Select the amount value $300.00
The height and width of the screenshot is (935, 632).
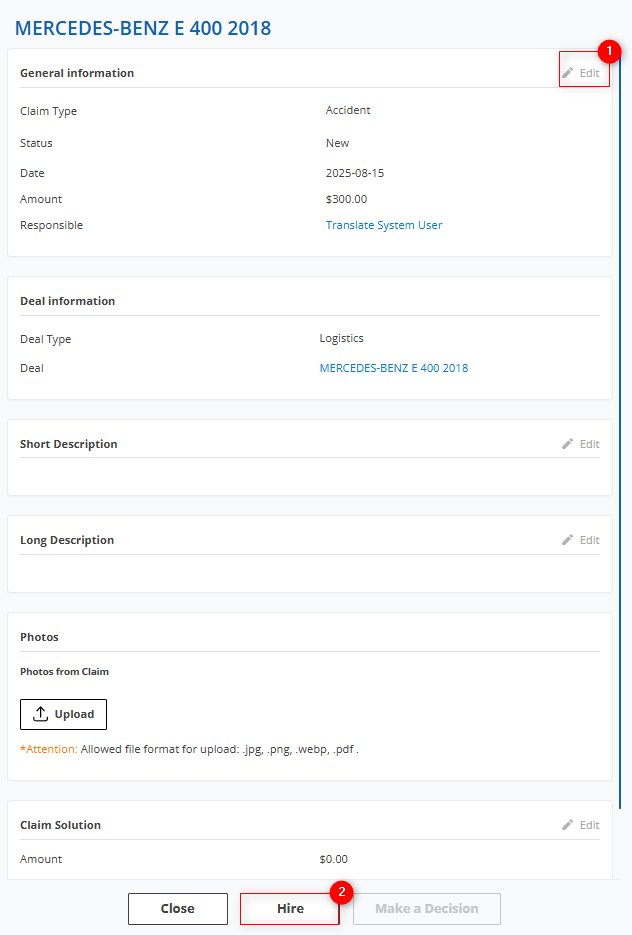(x=346, y=199)
